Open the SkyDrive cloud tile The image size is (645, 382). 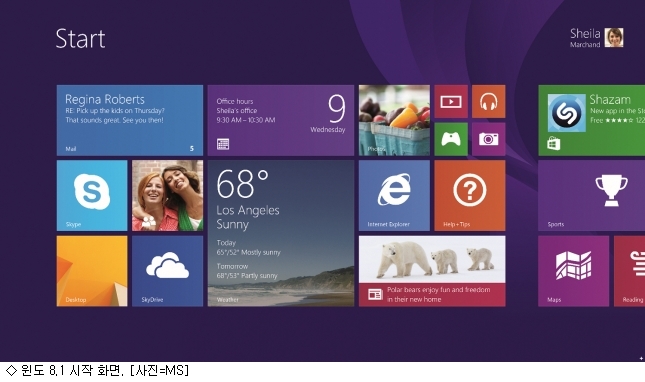pyautogui.click(x=167, y=271)
